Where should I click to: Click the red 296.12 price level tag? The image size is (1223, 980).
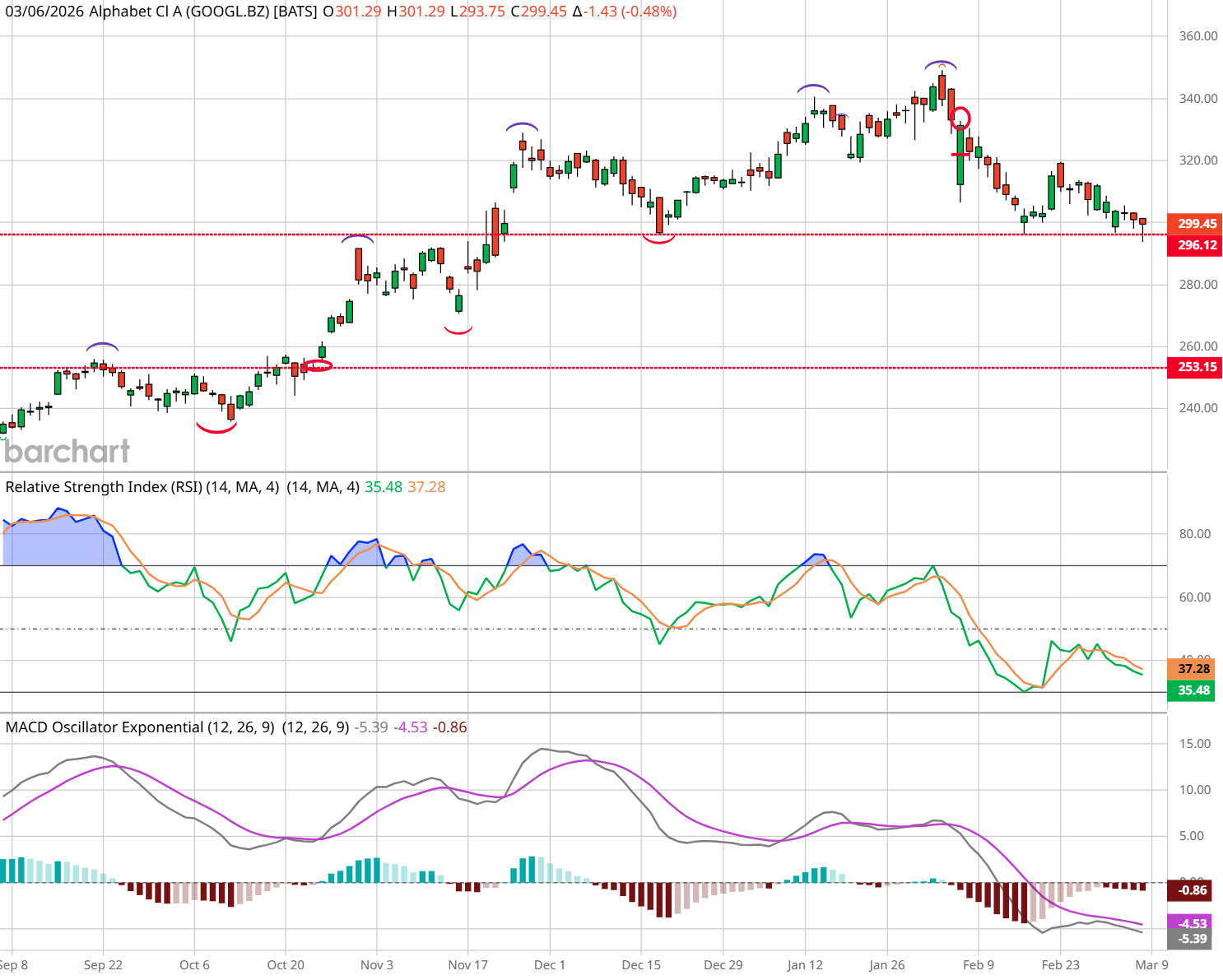tap(1195, 245)
